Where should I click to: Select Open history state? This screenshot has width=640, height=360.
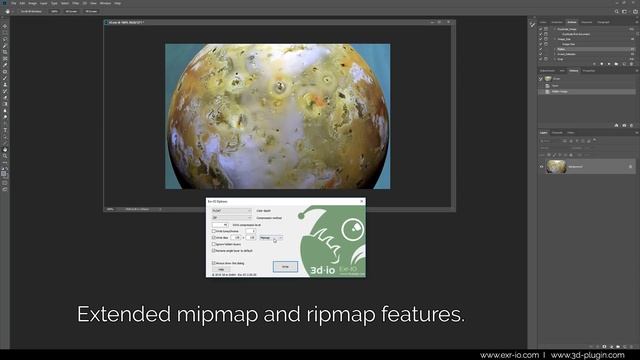(586, 86)
